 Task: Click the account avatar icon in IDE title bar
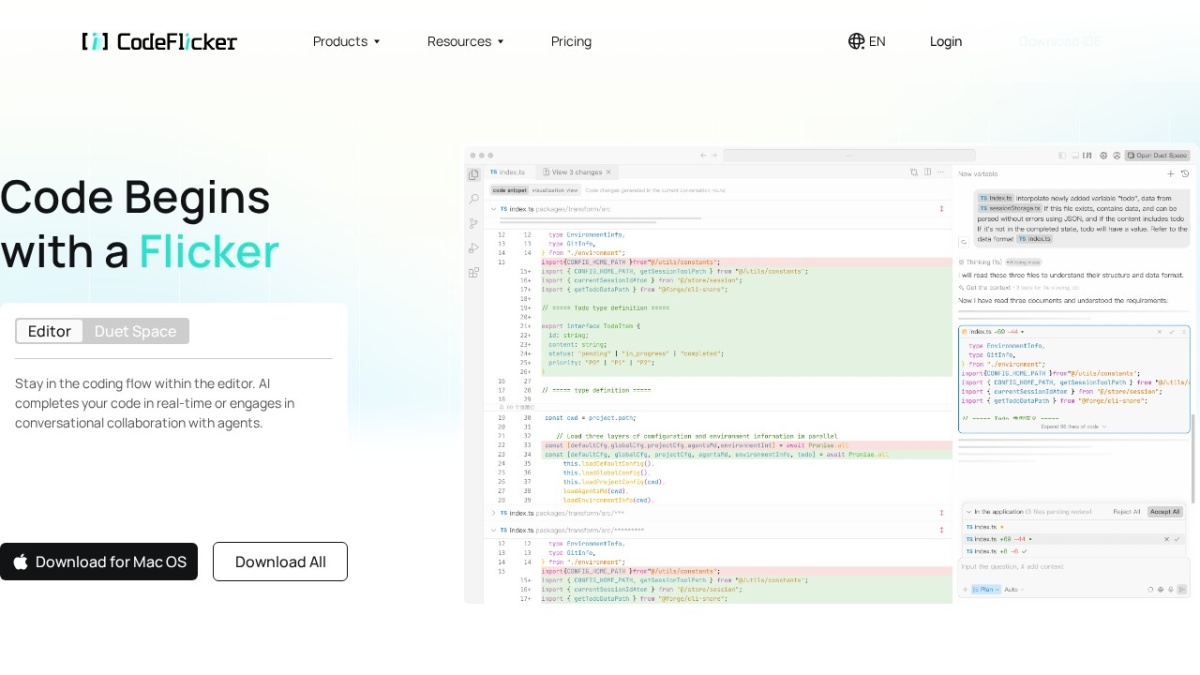point(1116,155)
